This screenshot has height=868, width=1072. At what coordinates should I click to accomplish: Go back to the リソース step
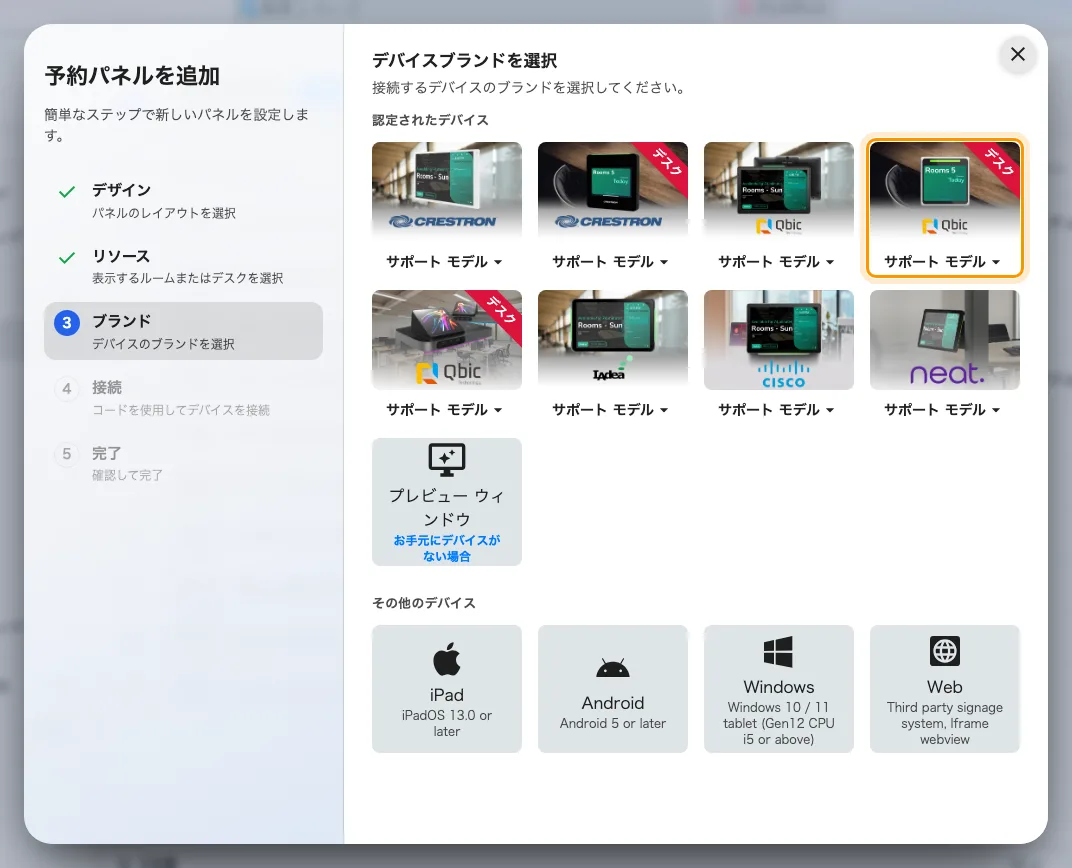[x=183, y=266]
